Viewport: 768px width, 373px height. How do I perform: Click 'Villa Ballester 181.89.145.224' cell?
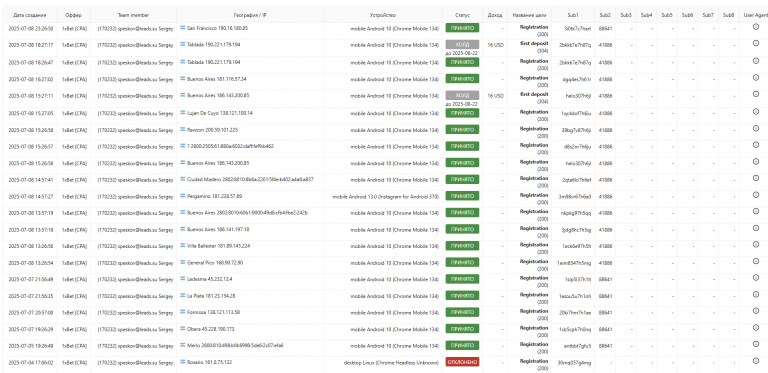pyautogui.click(x=218, y=246)
